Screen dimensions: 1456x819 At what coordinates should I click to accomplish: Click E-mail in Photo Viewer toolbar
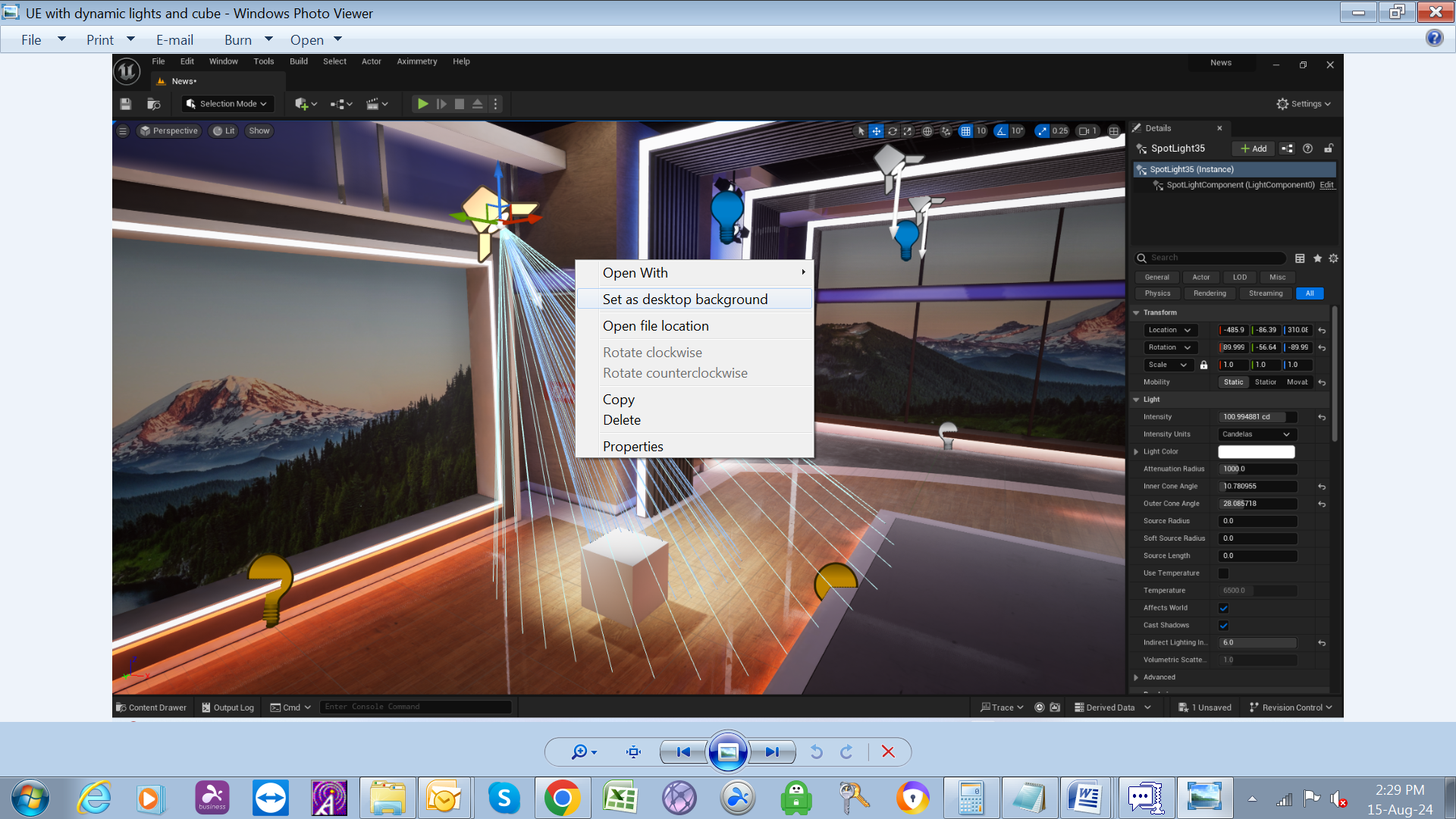click(x=174, y=39)
